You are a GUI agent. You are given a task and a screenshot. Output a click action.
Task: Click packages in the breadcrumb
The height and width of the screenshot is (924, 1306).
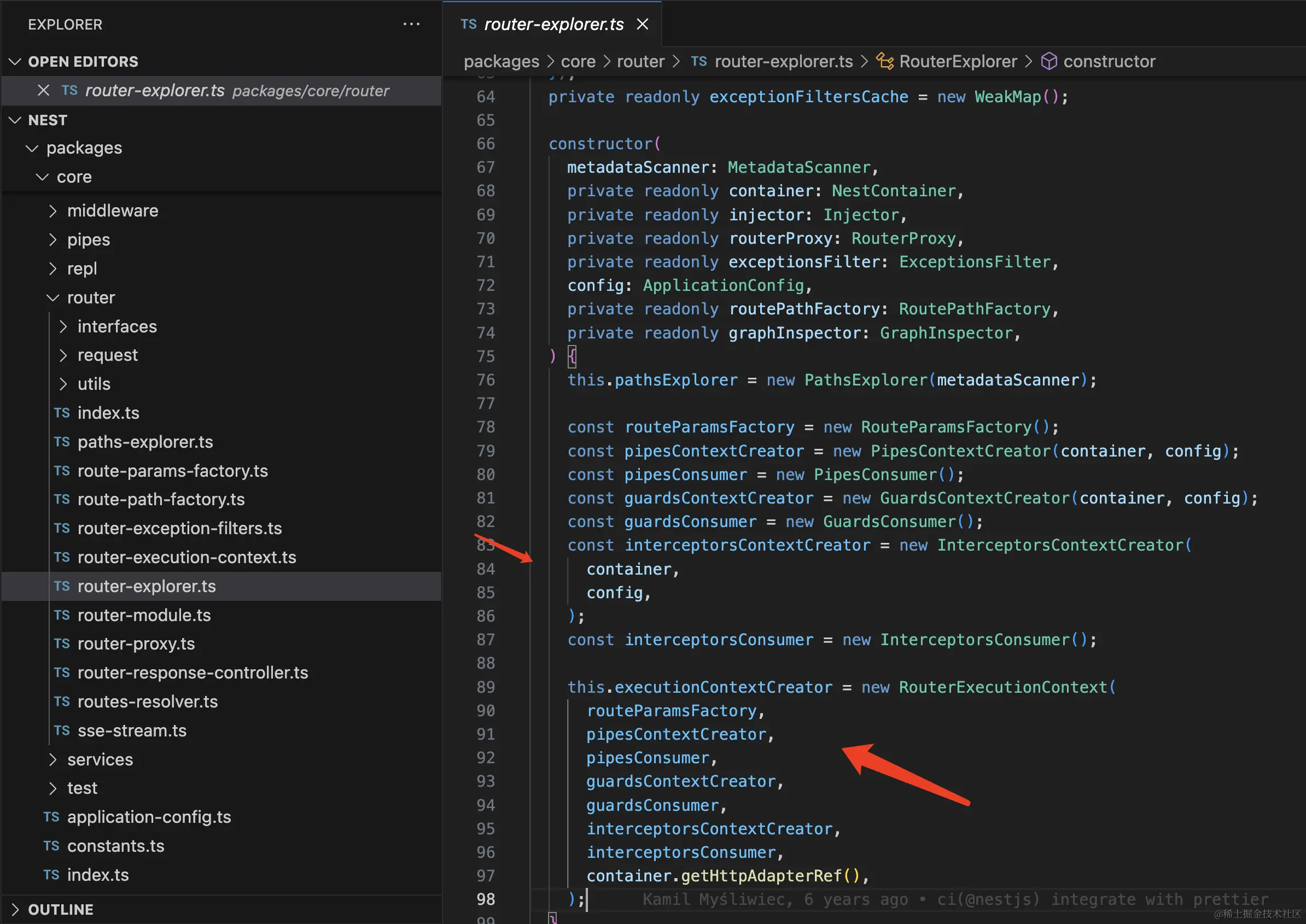click(x=502, y=61)
